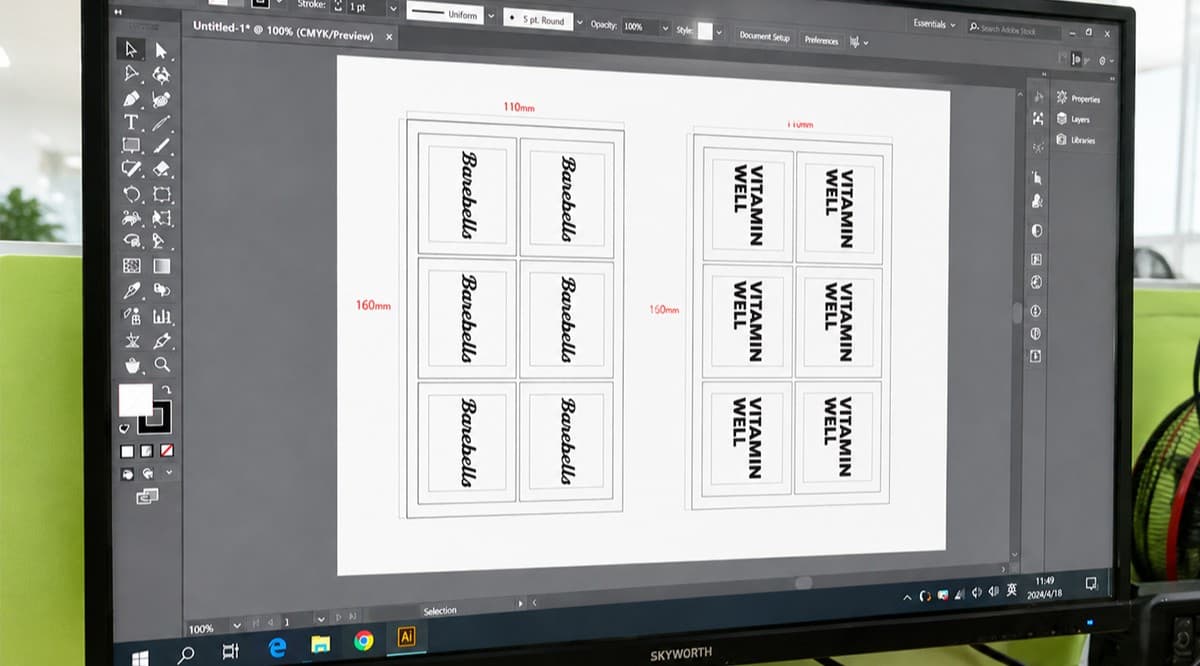
Task: Open the artboard number dropdown
Action: 321,620
